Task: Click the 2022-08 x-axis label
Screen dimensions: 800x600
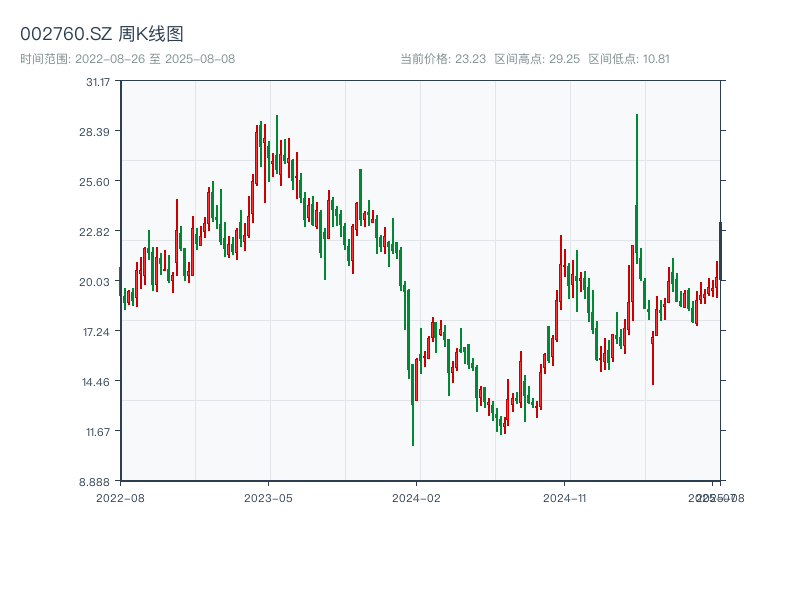Action: [x=120, y=498]
